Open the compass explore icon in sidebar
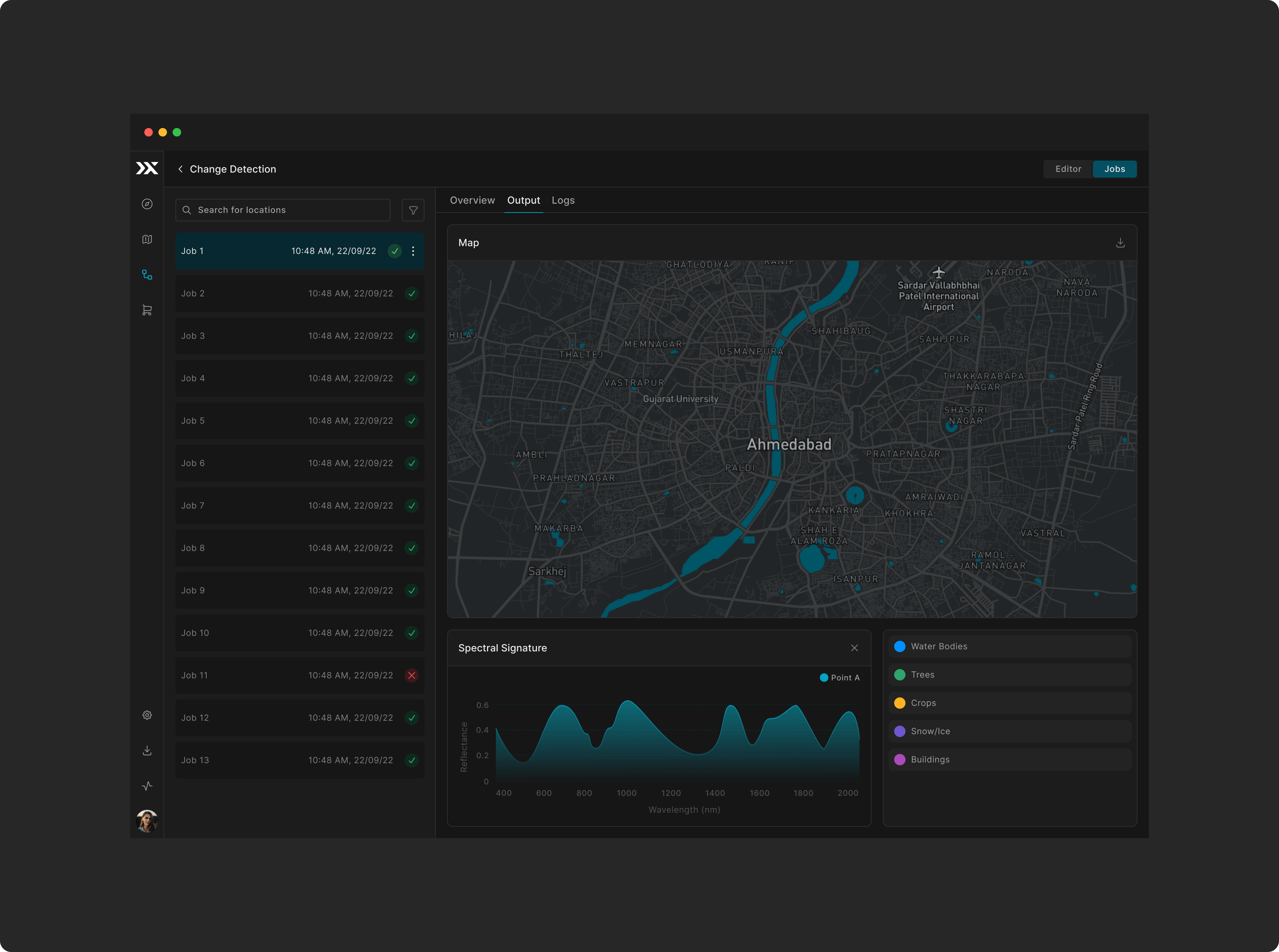This screenshot has width=1279, height=952. [147, 204]
